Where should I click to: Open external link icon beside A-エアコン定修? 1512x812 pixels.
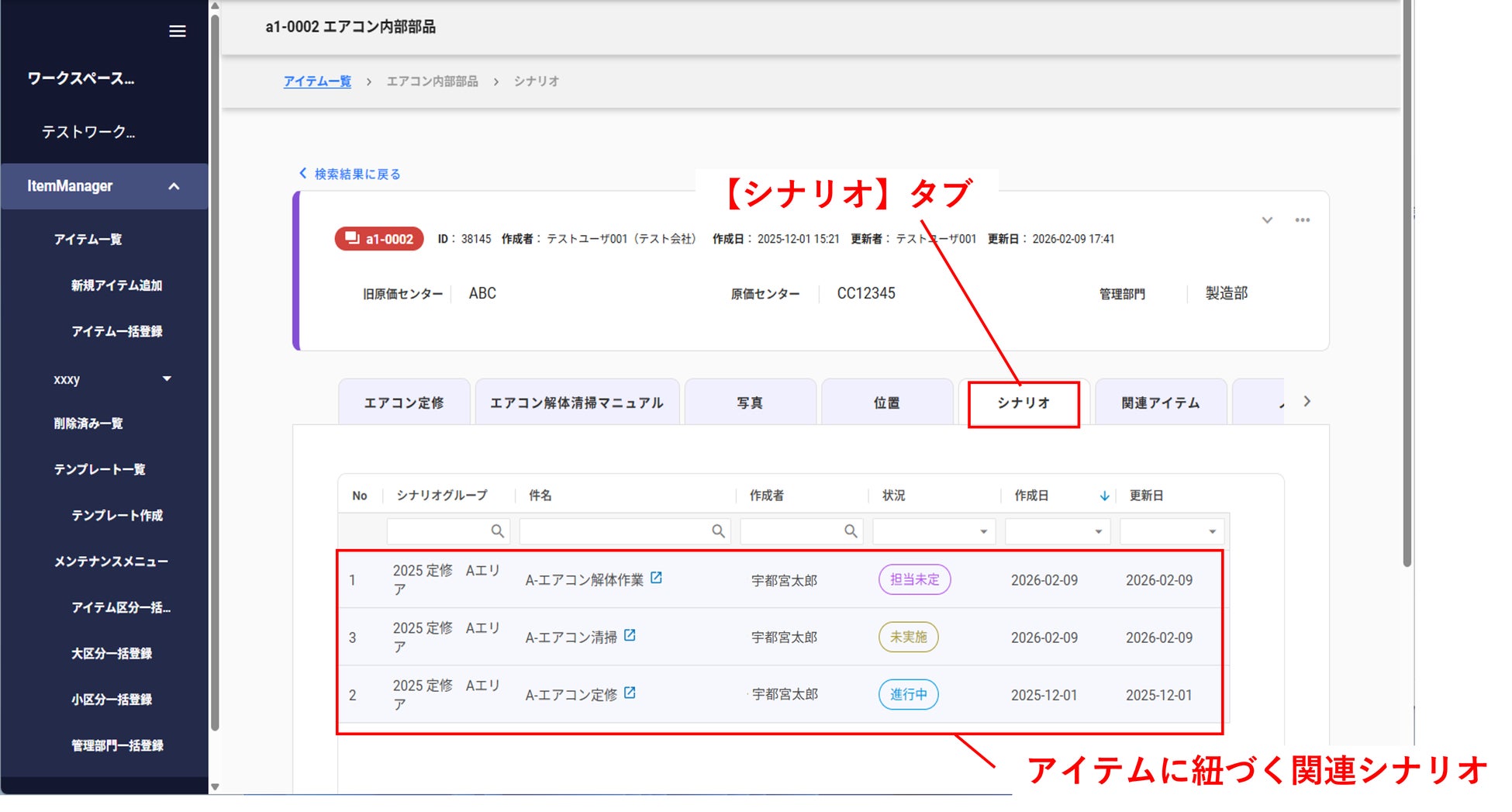click(630, 693)
